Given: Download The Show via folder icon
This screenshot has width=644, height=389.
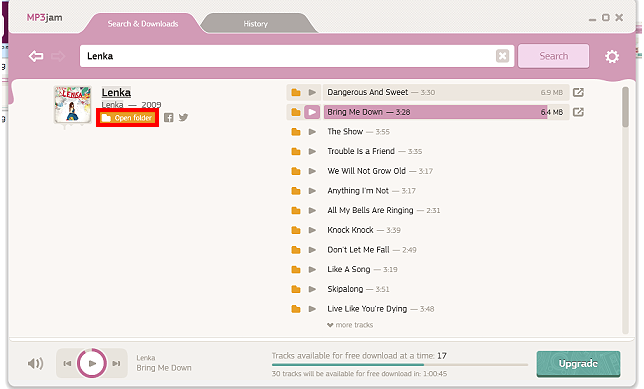Looking at the screenshot, I should coord(296,132).
